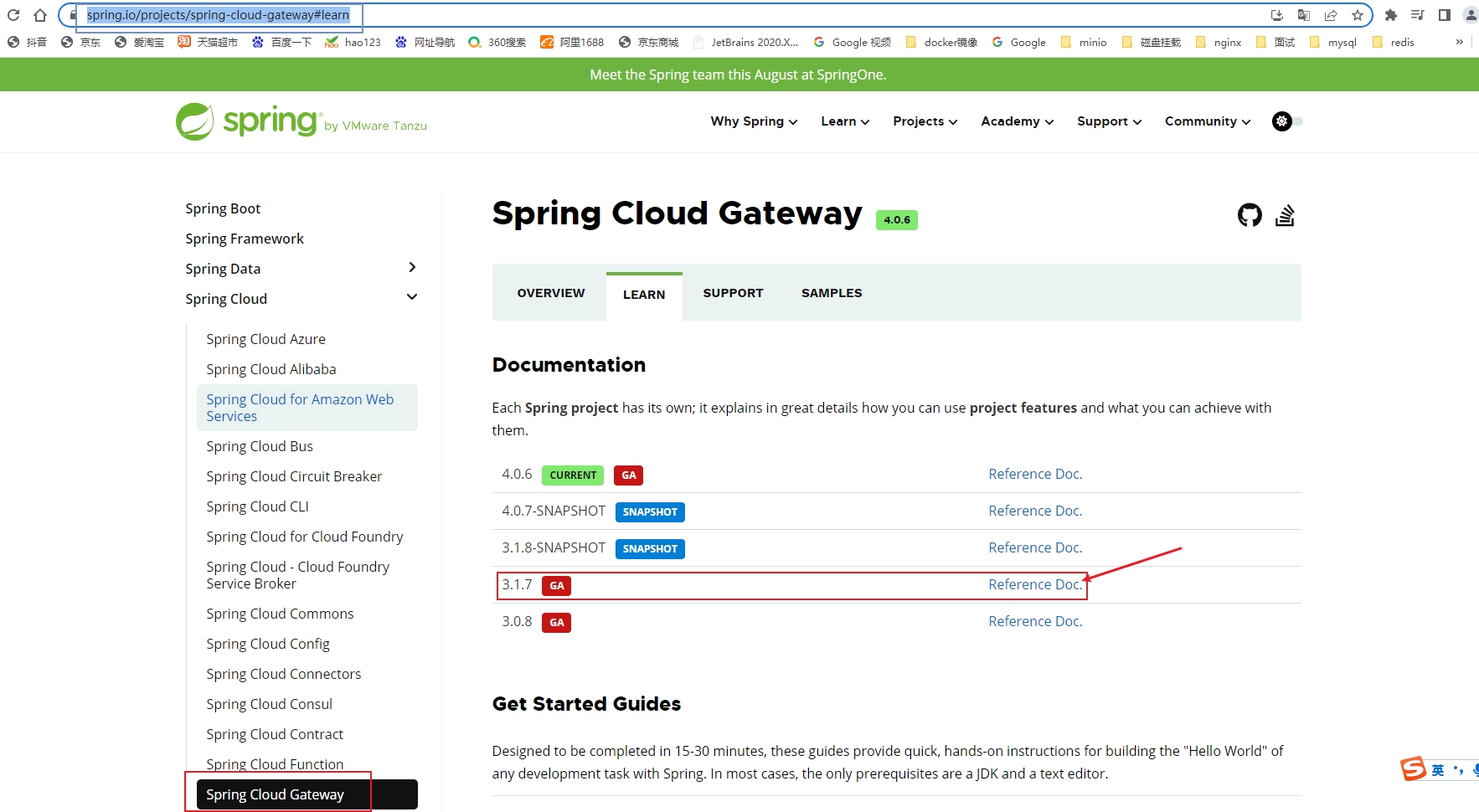Click the Sogou input method icon
Screen dimensions: 1479x812
click(x=1414, y=768)
